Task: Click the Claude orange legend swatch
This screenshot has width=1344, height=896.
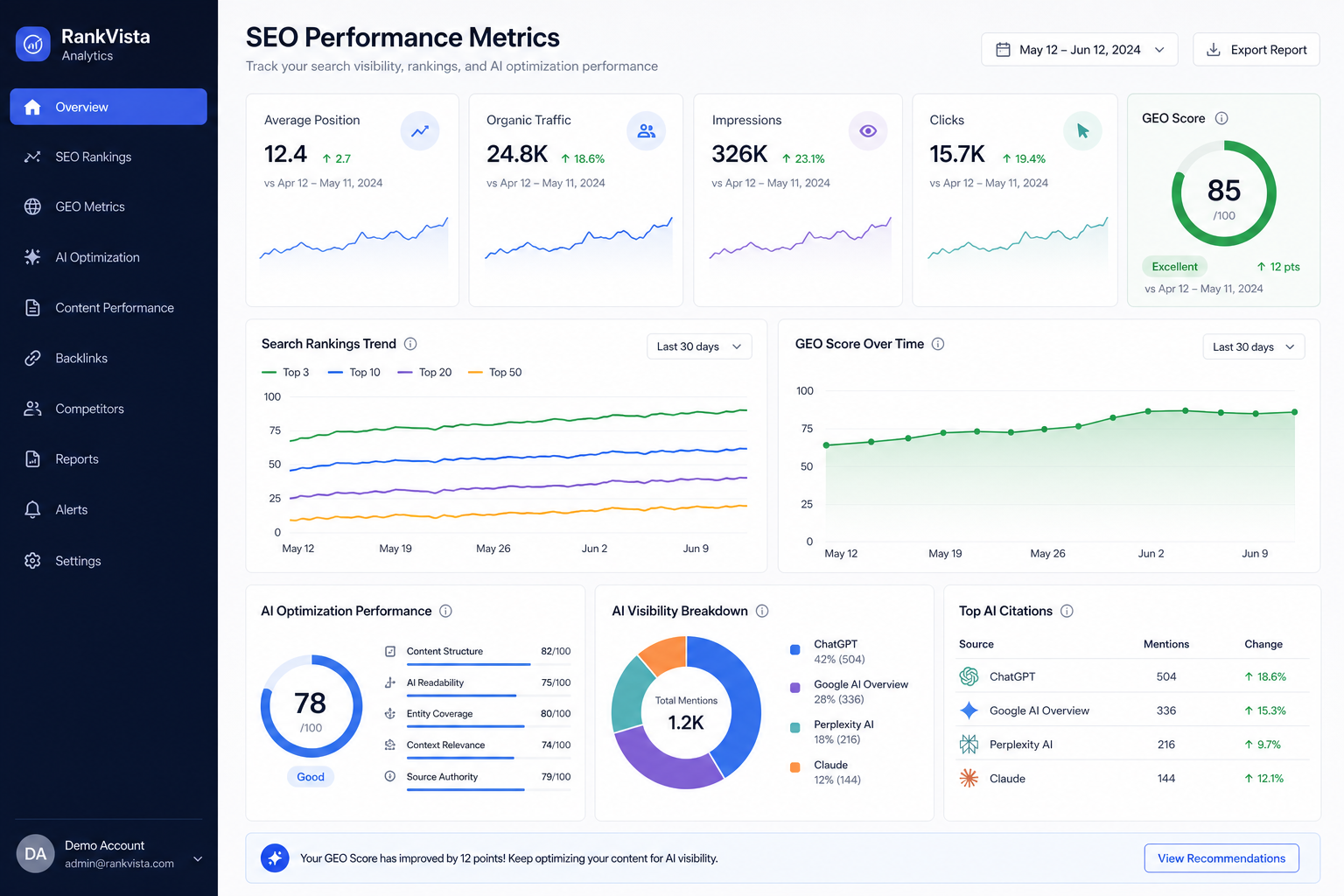Action: coord(795,767)
